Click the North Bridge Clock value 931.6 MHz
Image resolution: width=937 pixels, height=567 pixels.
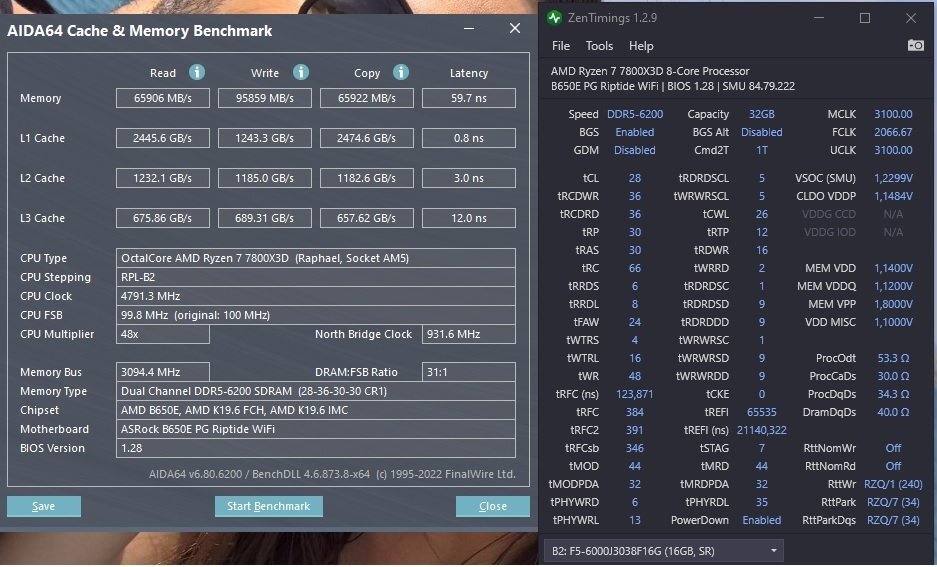(x=468, y=334)
